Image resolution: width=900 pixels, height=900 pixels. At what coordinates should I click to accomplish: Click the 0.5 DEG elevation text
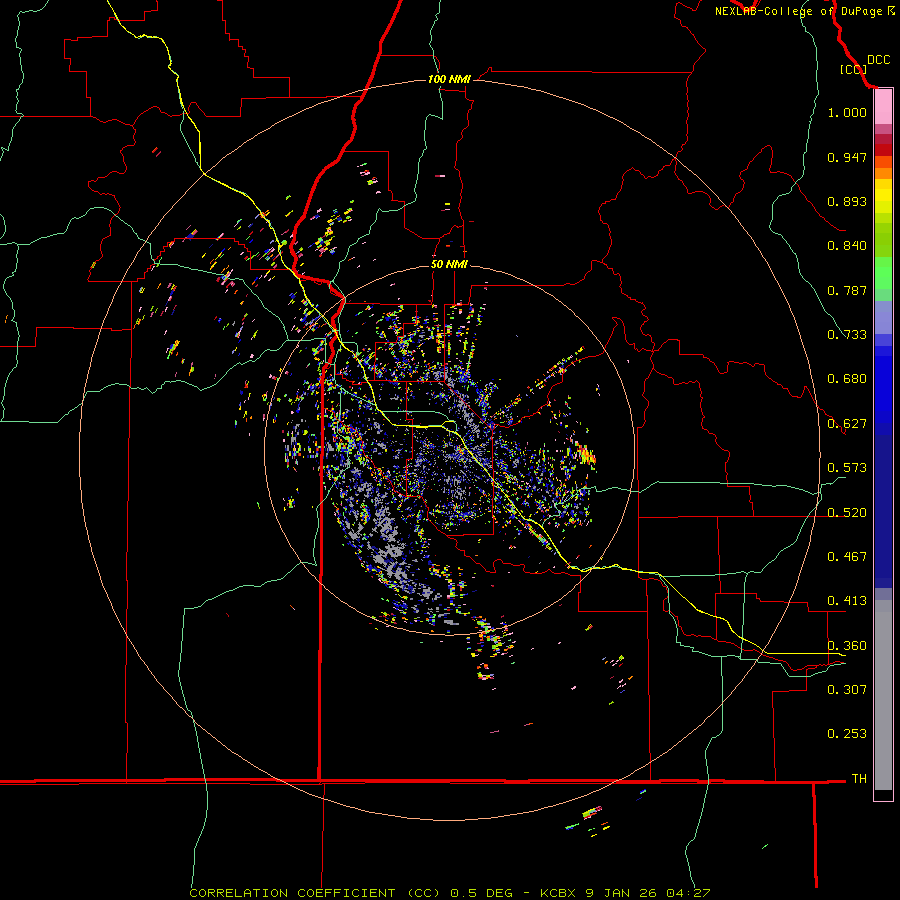[482, 893]
